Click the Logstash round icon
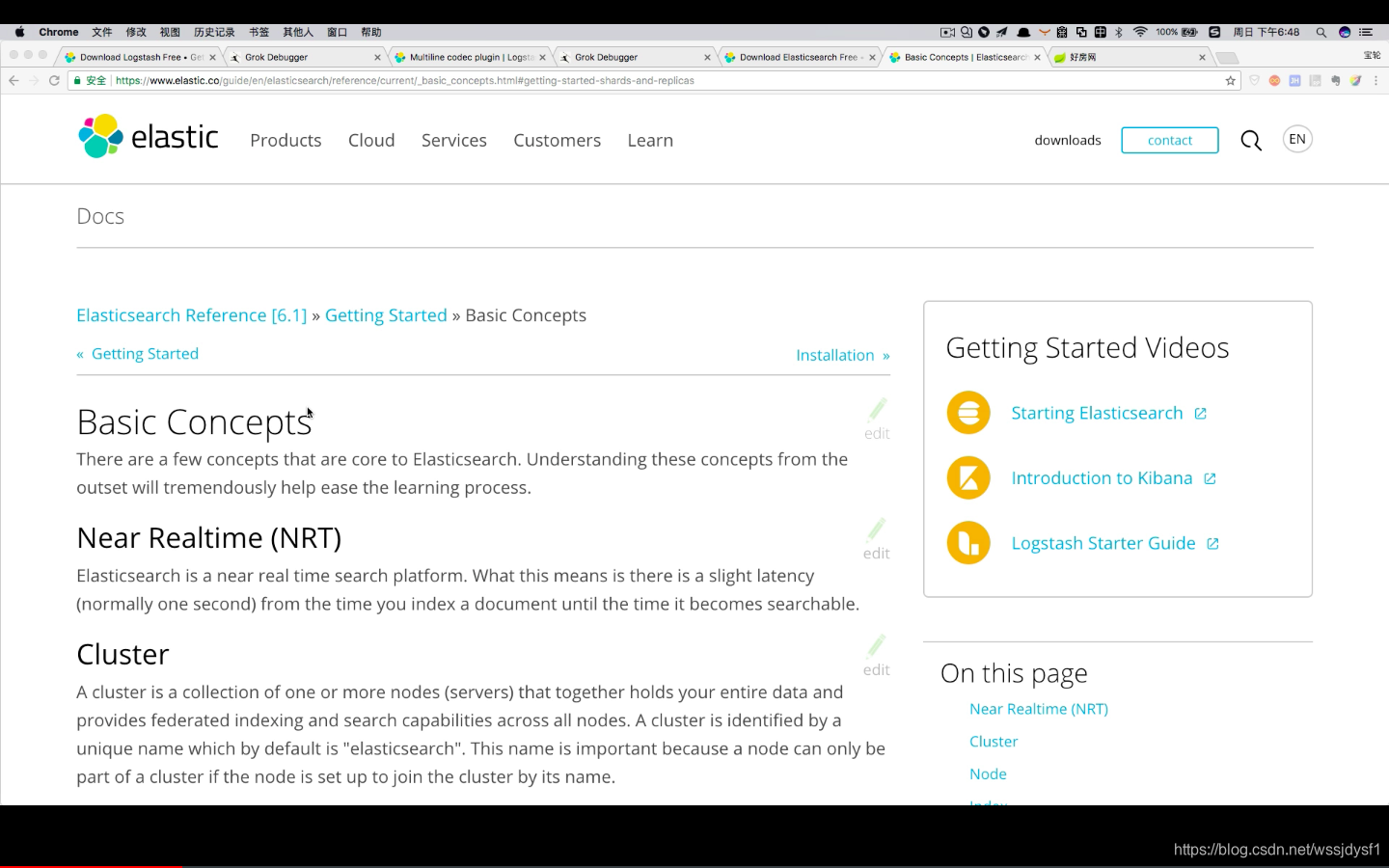Screen dimensions: 1389x868 coord(968,543)
